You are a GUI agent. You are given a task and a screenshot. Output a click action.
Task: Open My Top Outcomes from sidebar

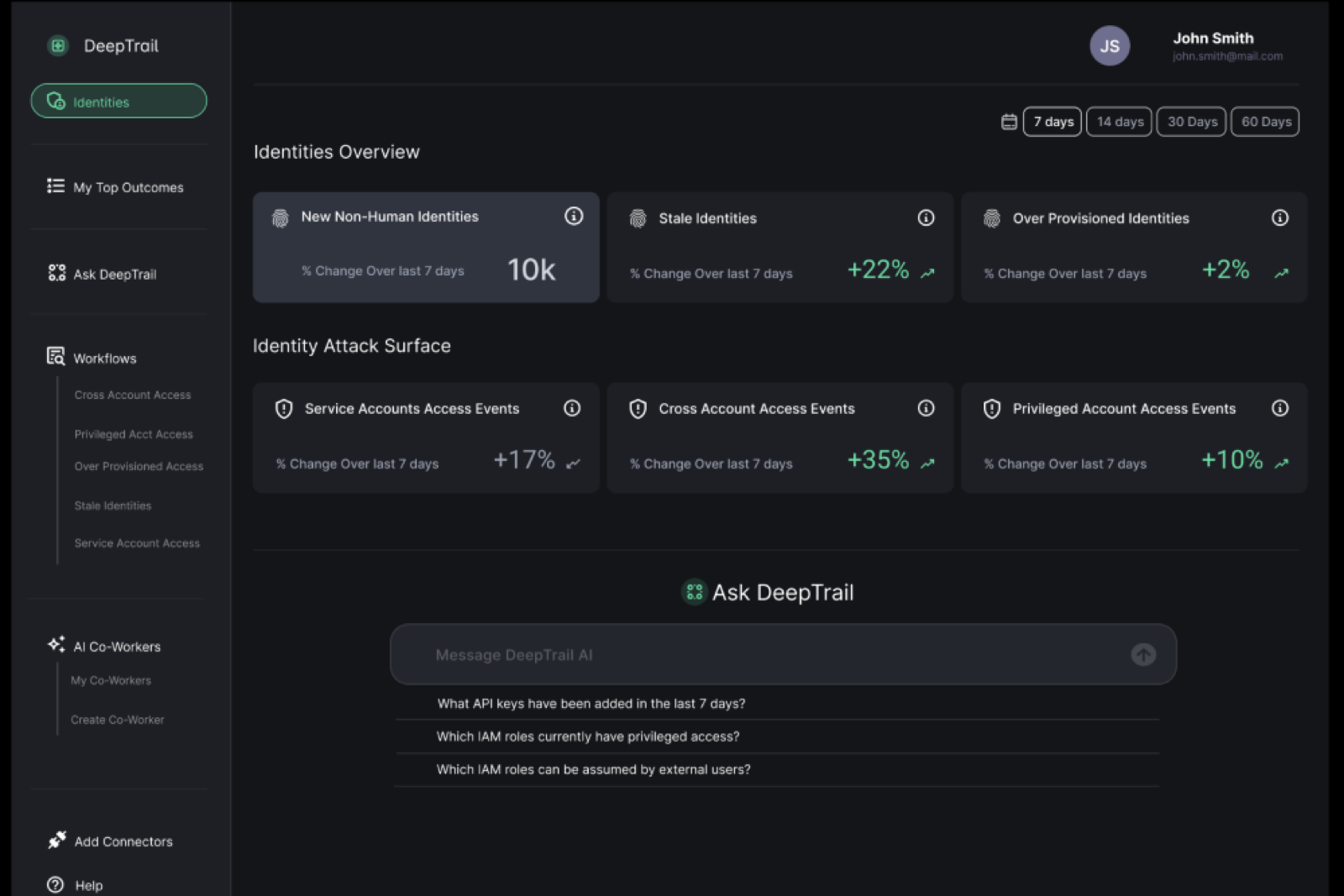tap(128, 187)
